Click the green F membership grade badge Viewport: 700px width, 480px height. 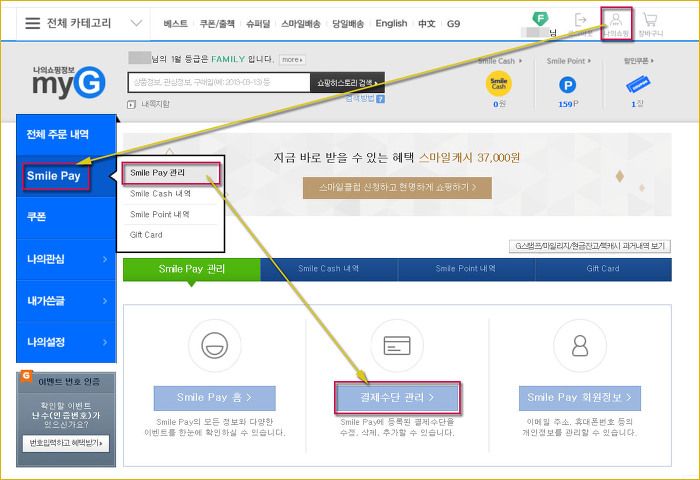point(540,19)
